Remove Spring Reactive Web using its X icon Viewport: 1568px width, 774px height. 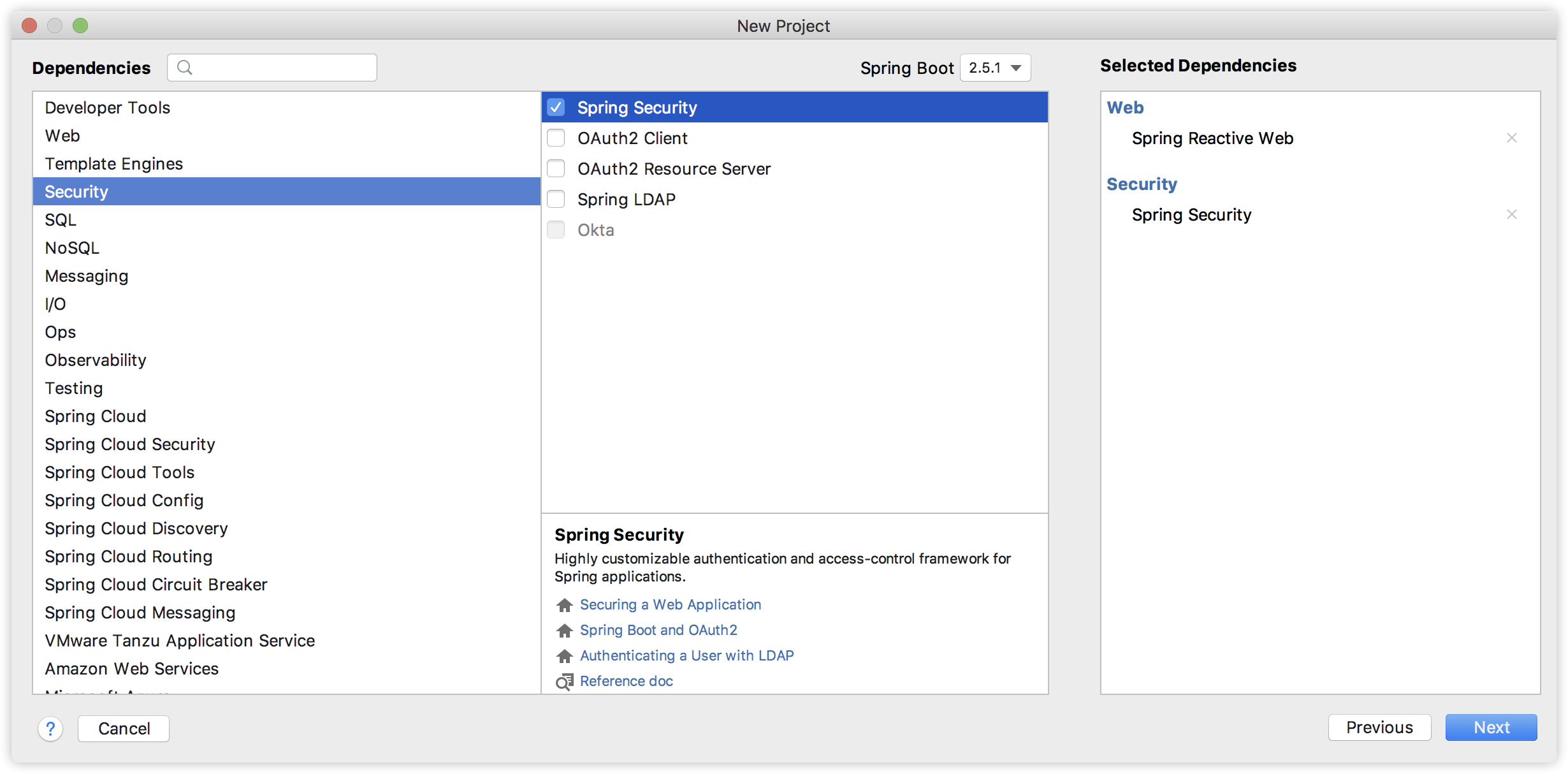[x=1512, y=138]
